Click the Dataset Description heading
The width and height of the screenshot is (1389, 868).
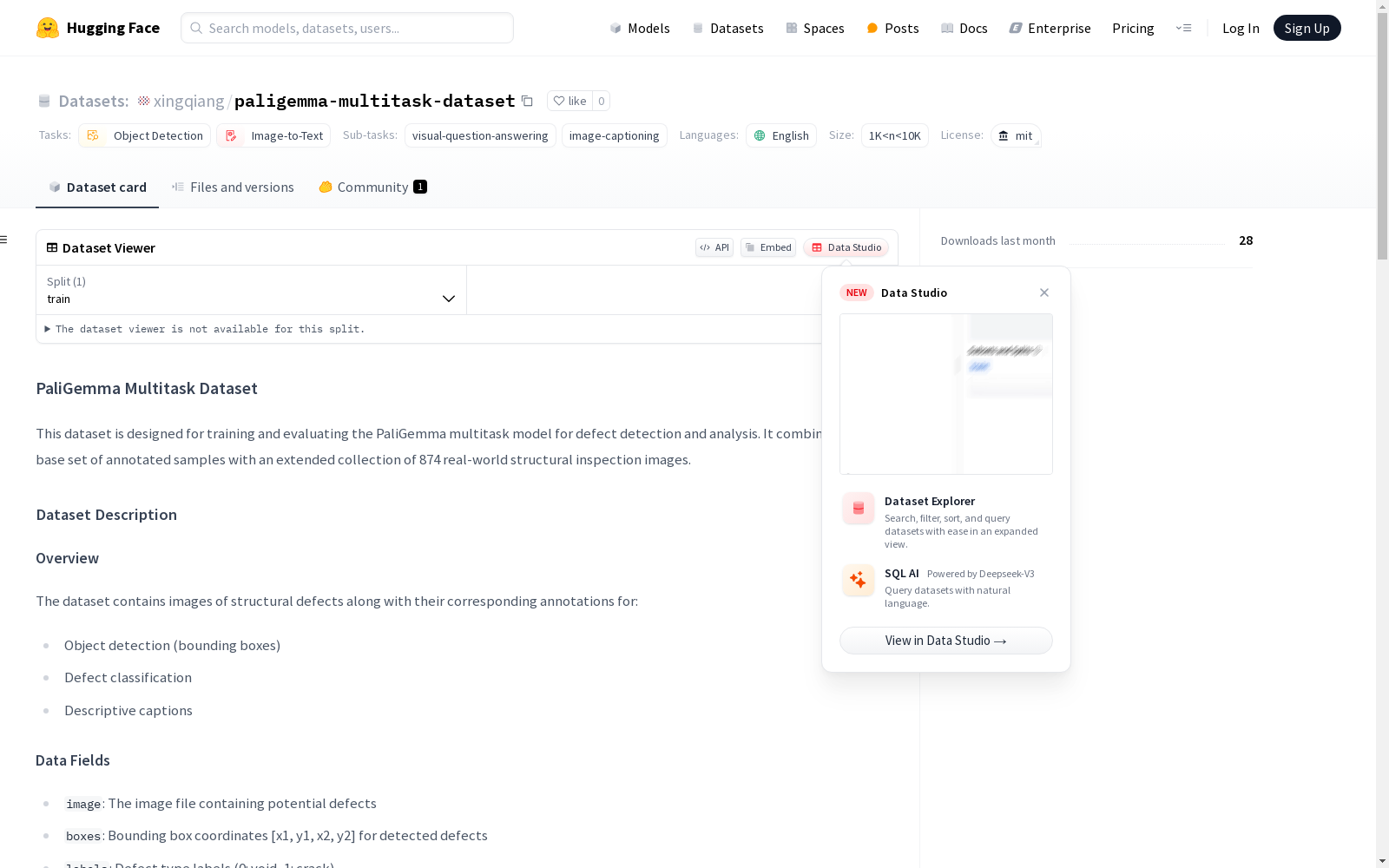[x=107, y=515]
